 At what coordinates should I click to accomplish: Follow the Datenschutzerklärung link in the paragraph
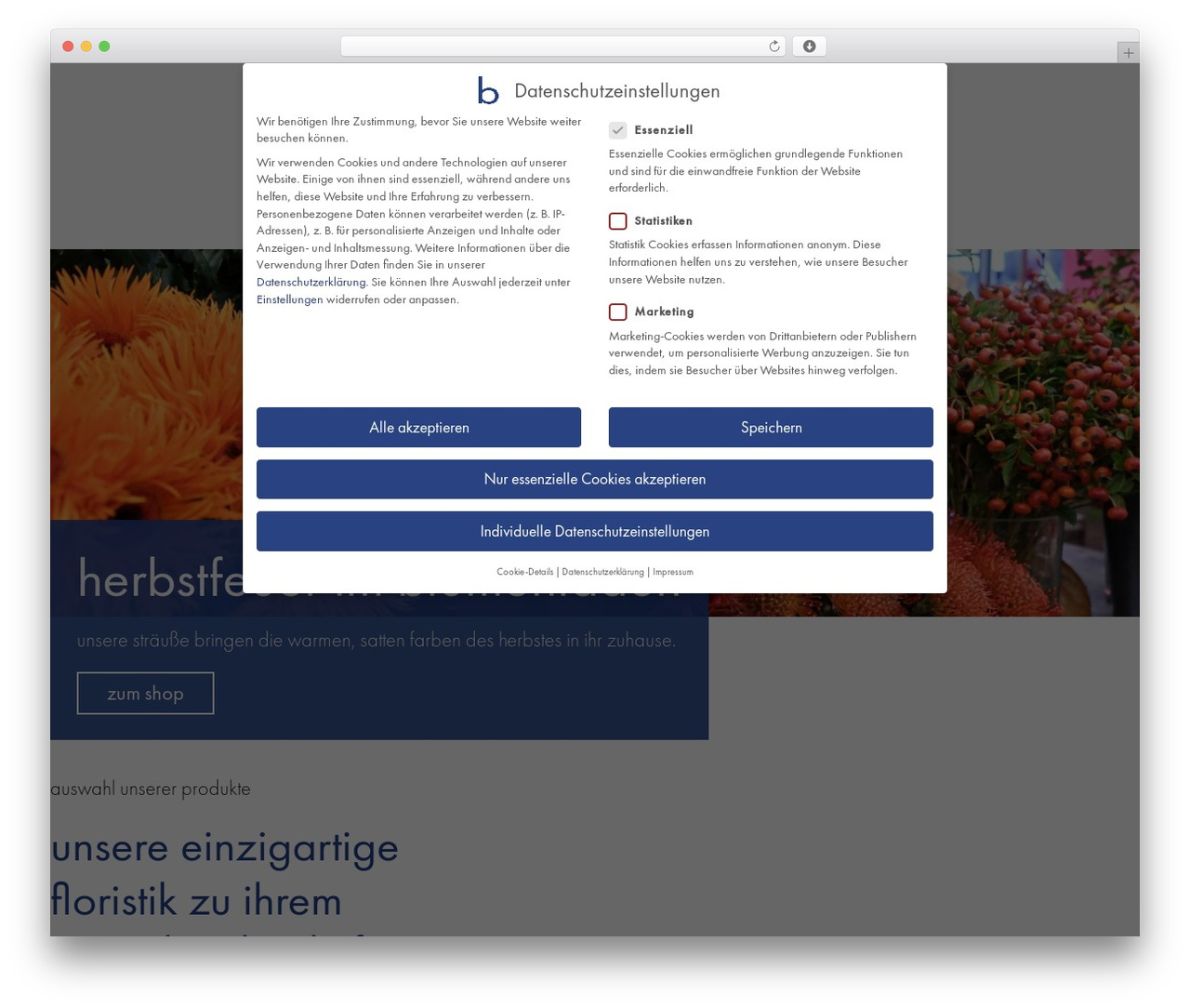[x=311, y=283]
